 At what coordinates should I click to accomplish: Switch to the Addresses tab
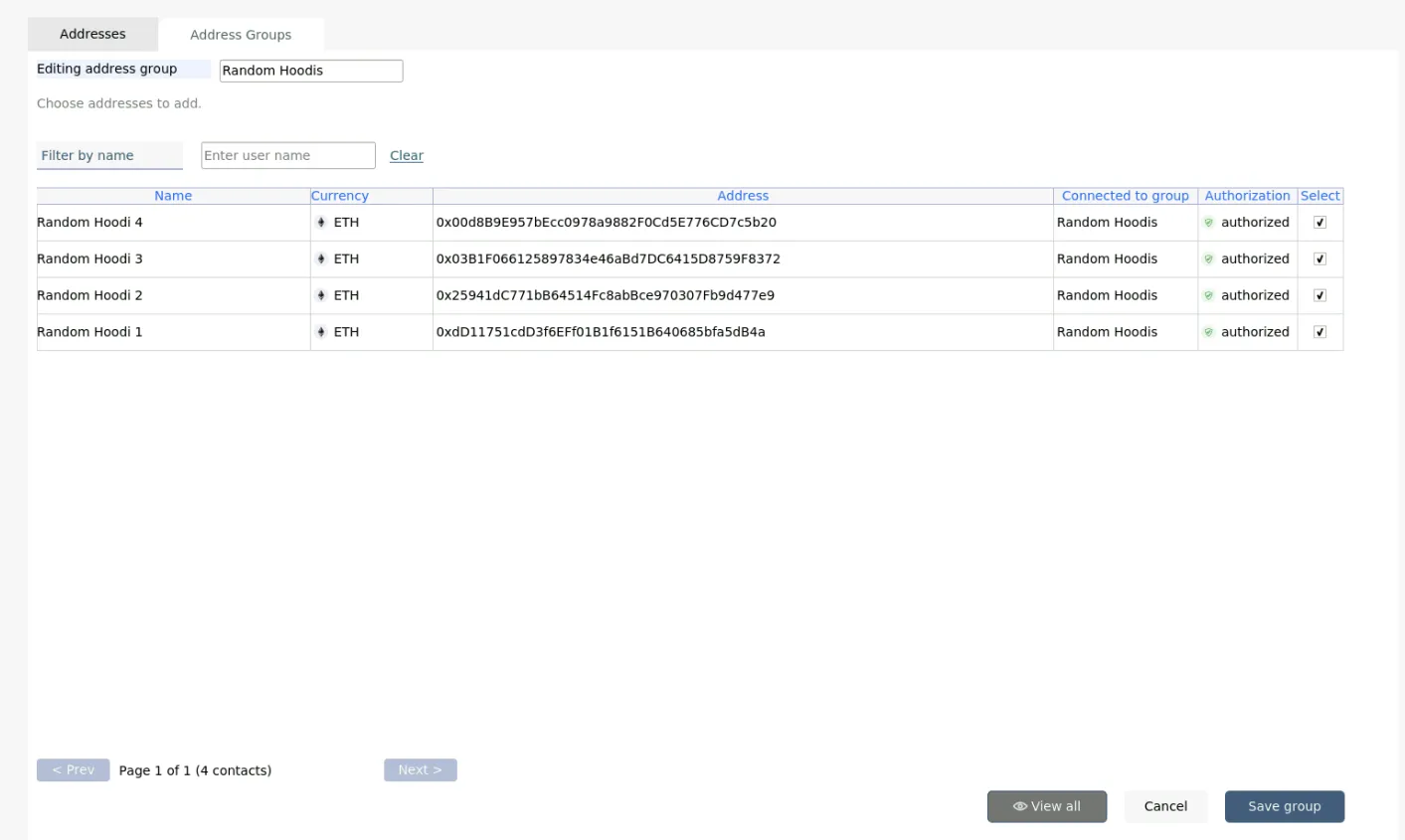[92, 34]
